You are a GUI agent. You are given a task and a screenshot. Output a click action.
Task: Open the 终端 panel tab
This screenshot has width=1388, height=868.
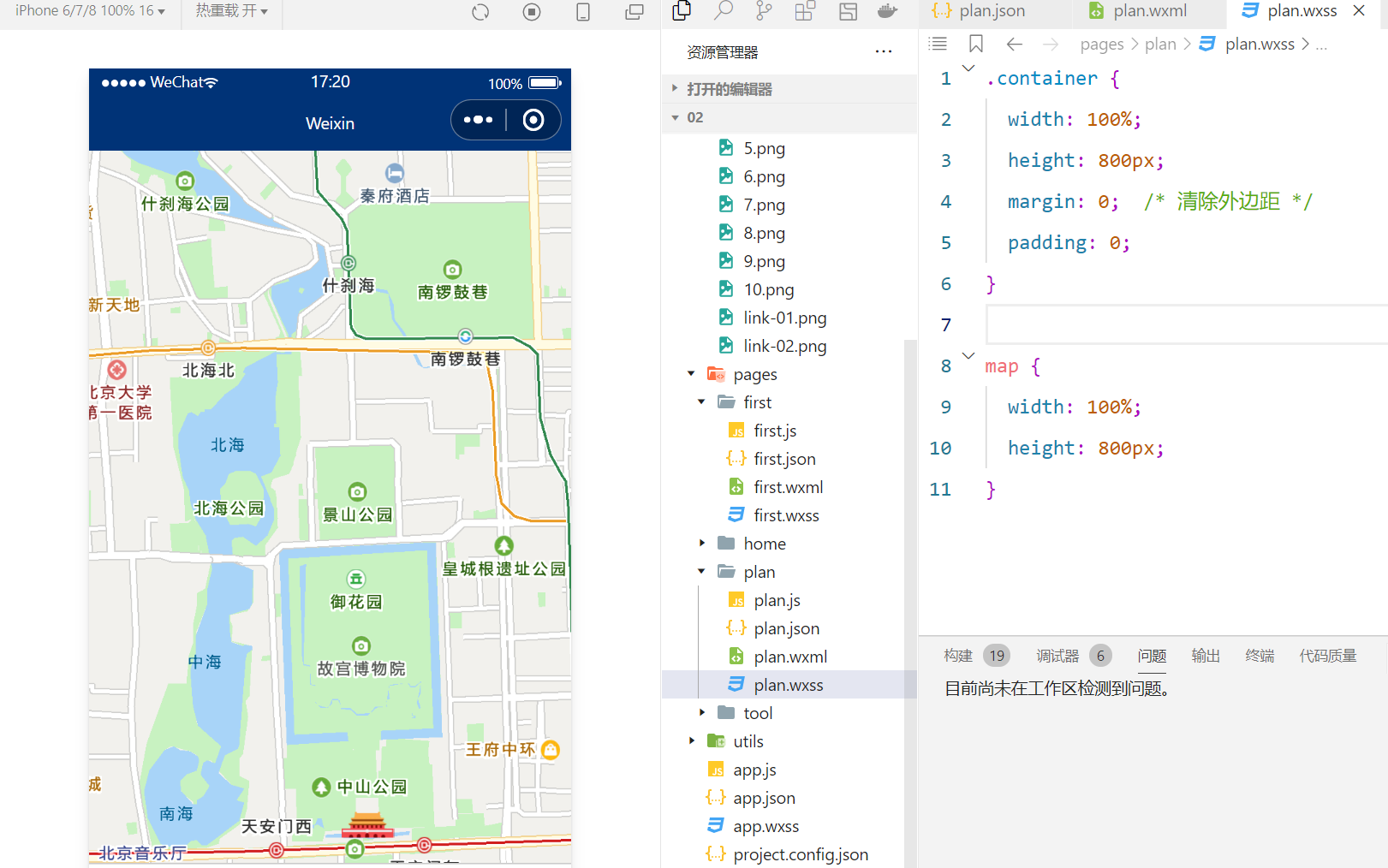tap(1260, 656)
